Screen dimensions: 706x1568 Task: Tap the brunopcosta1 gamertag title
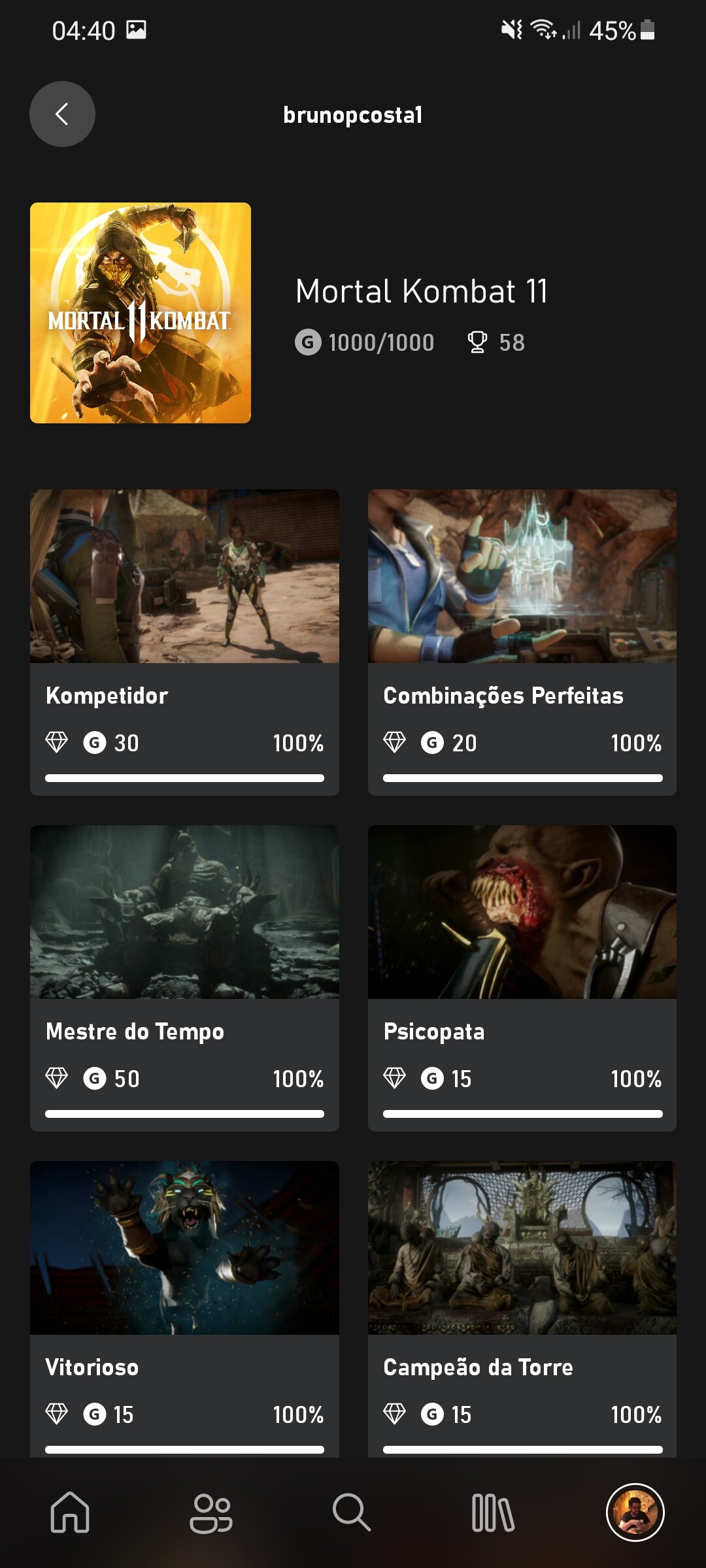click(x=352, y=115)
